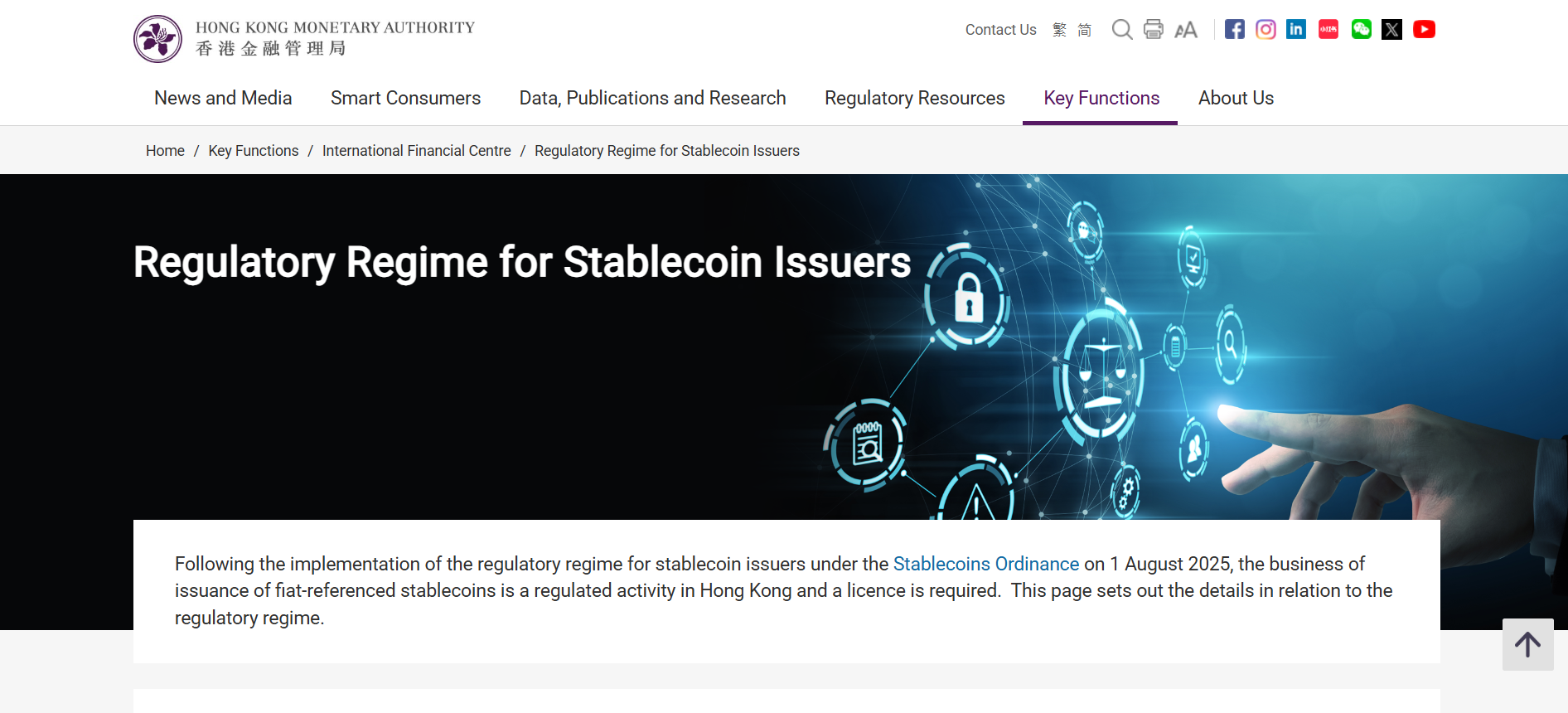
Task: Go to International Financial Centre via breadcrumb
Action: point(416,150)
